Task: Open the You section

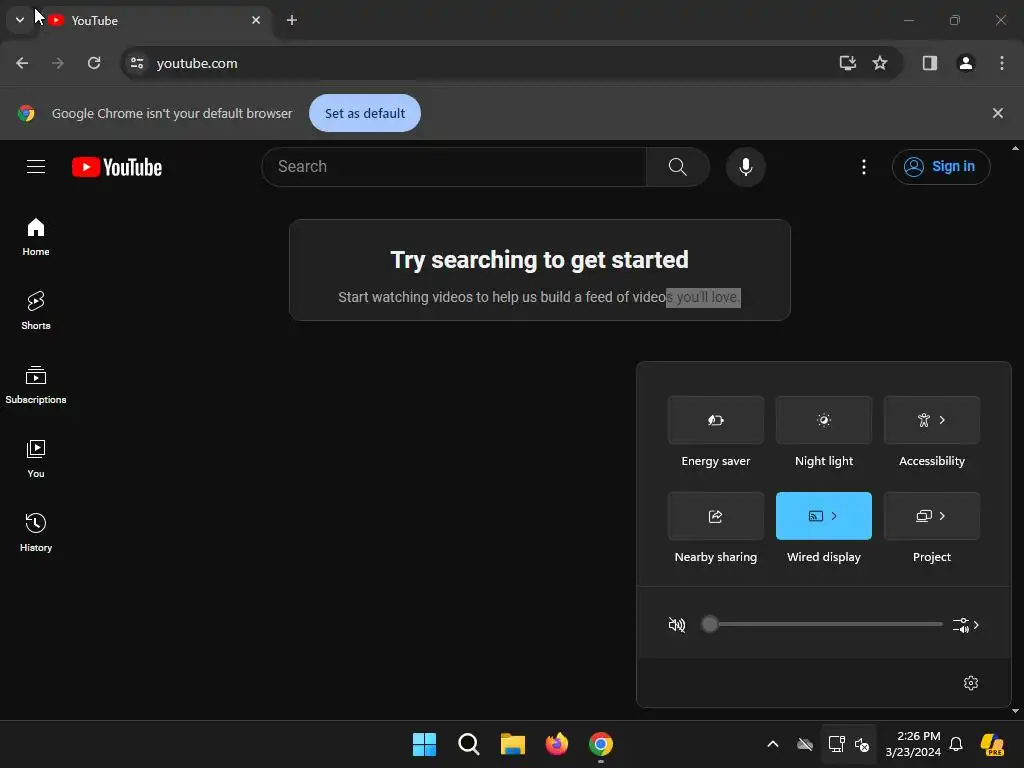Action: (36, 459)
